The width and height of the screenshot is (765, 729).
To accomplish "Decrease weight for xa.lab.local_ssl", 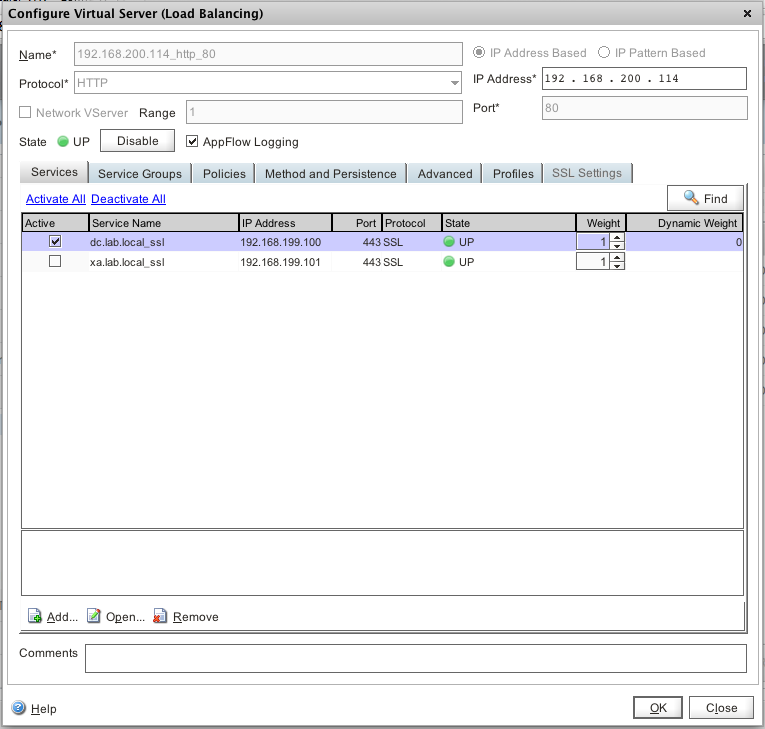I will click(x=617, y=266).
